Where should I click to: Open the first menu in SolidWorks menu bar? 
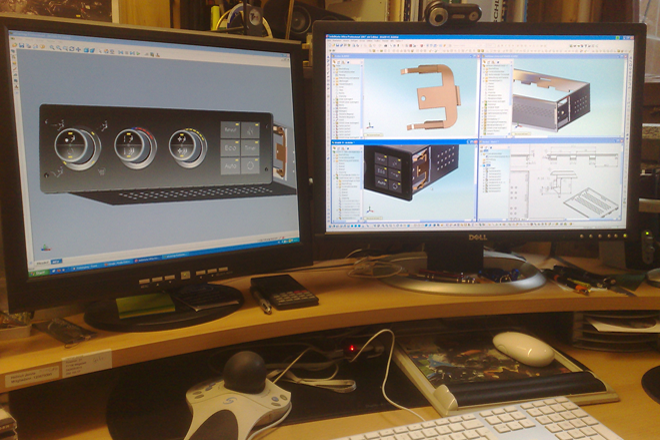click(x=329, y=41)
